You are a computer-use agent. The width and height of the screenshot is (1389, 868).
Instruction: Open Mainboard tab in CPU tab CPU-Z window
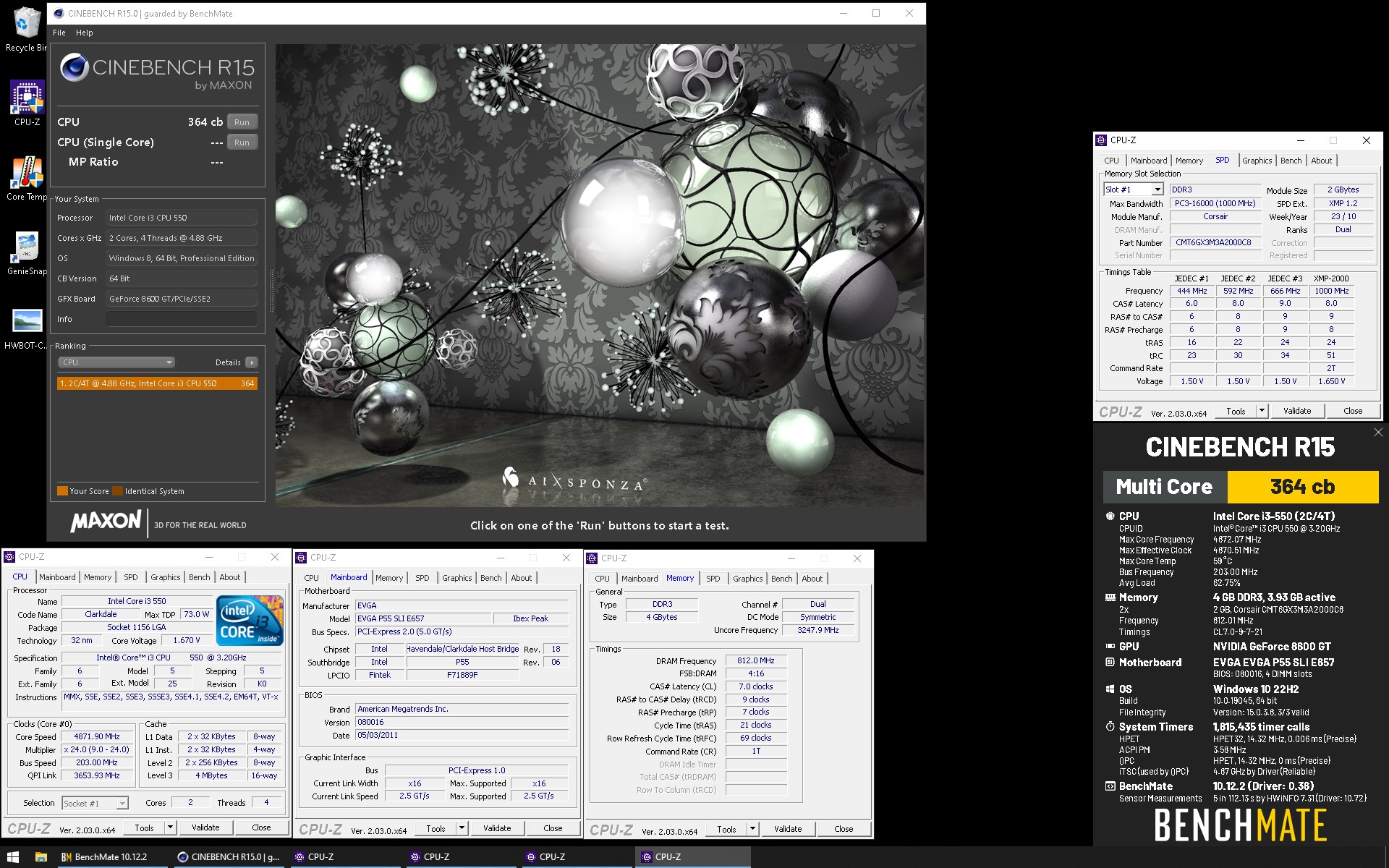(57, 577)
